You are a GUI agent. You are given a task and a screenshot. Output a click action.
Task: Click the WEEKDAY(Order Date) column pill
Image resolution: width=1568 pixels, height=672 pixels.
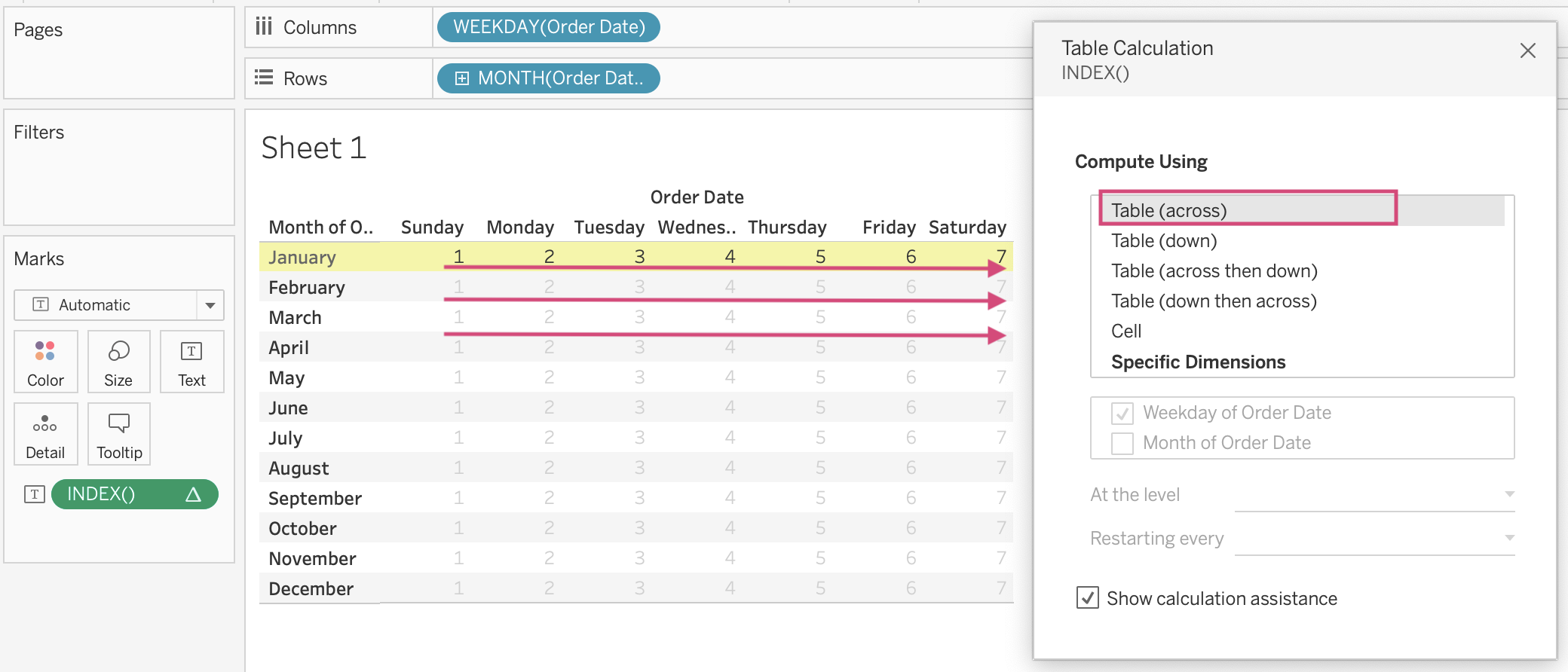[x=549, y=27]
